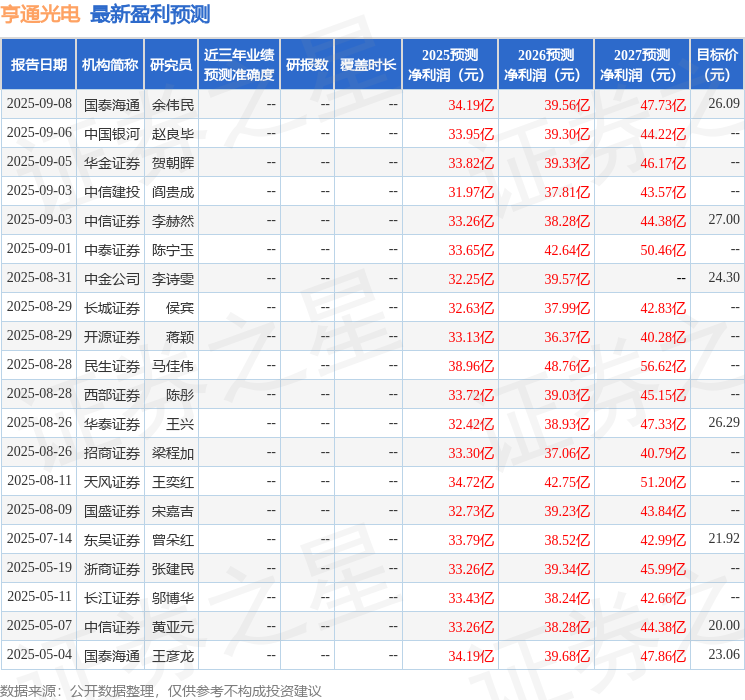Select 西部证券 institution cell
The image size is (745, 700).
(112, 395)
